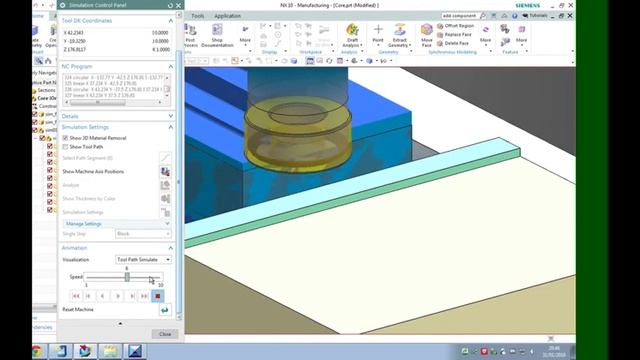Step simulation to next operation

pos(132,296)
